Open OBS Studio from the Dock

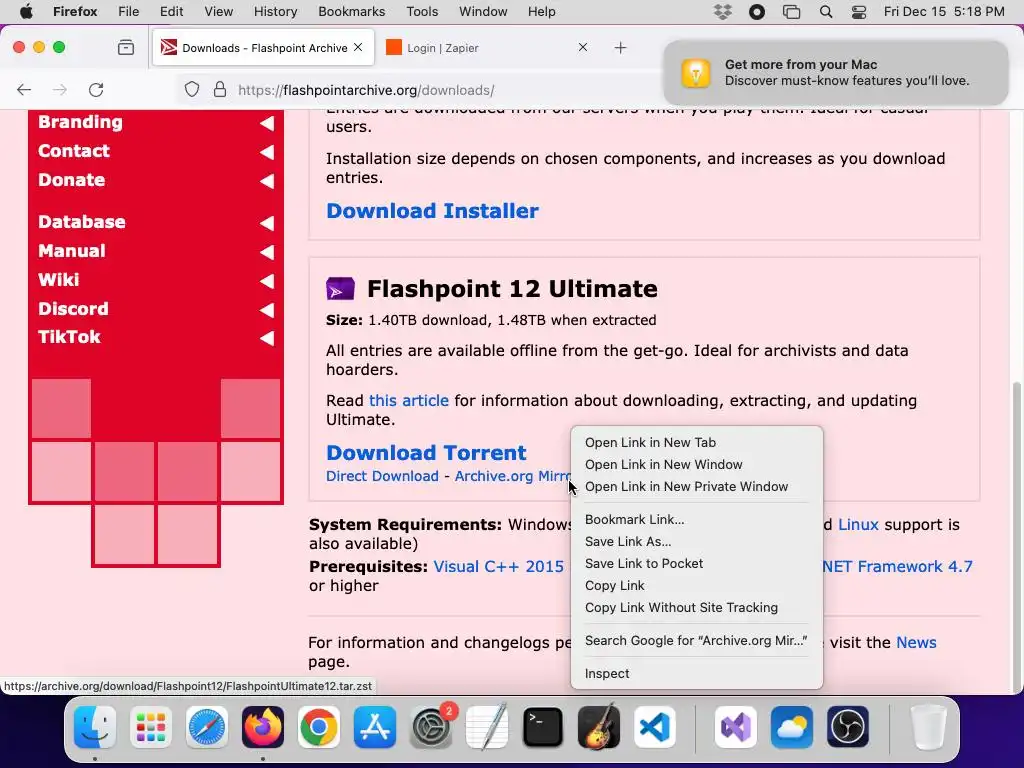[848, 726]
